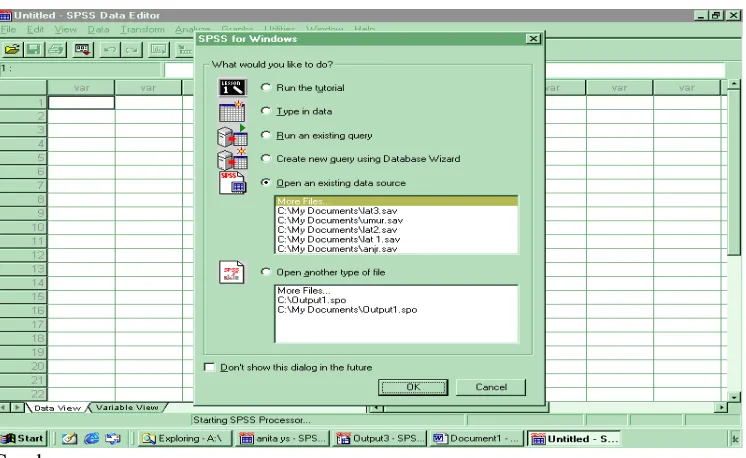The height and width of the screenshot is (458, 746).
Task: Click the another file type icon
Action: 232,272
